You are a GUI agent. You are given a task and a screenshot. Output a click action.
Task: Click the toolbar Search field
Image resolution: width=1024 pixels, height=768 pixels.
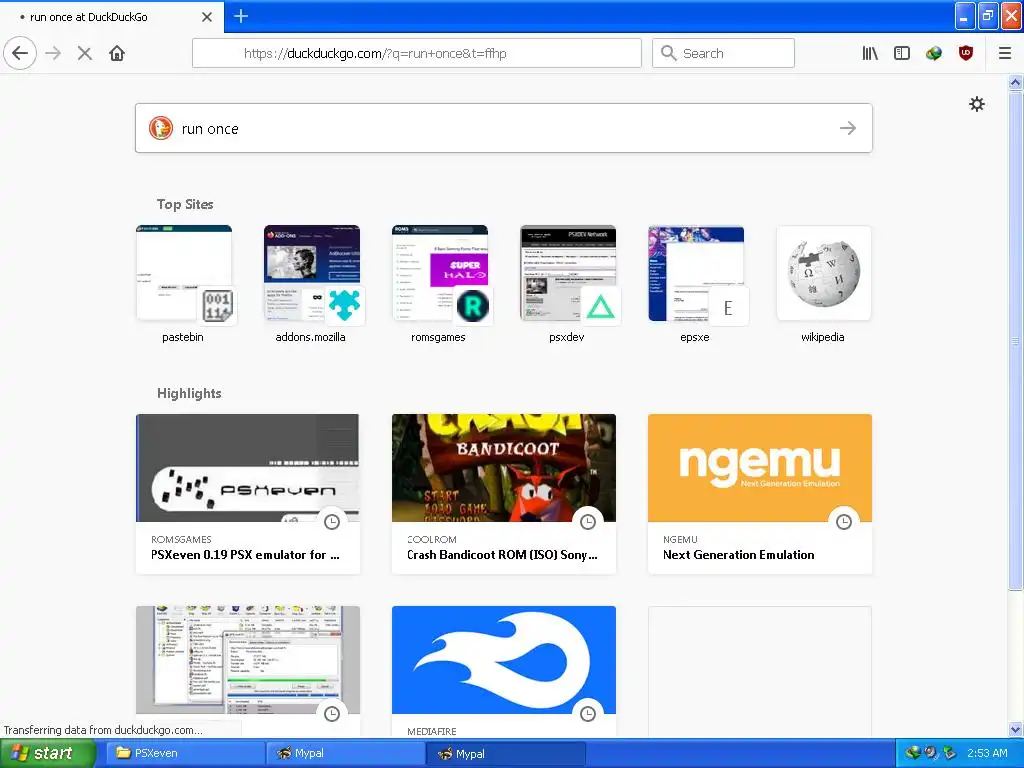coord(723,53)
